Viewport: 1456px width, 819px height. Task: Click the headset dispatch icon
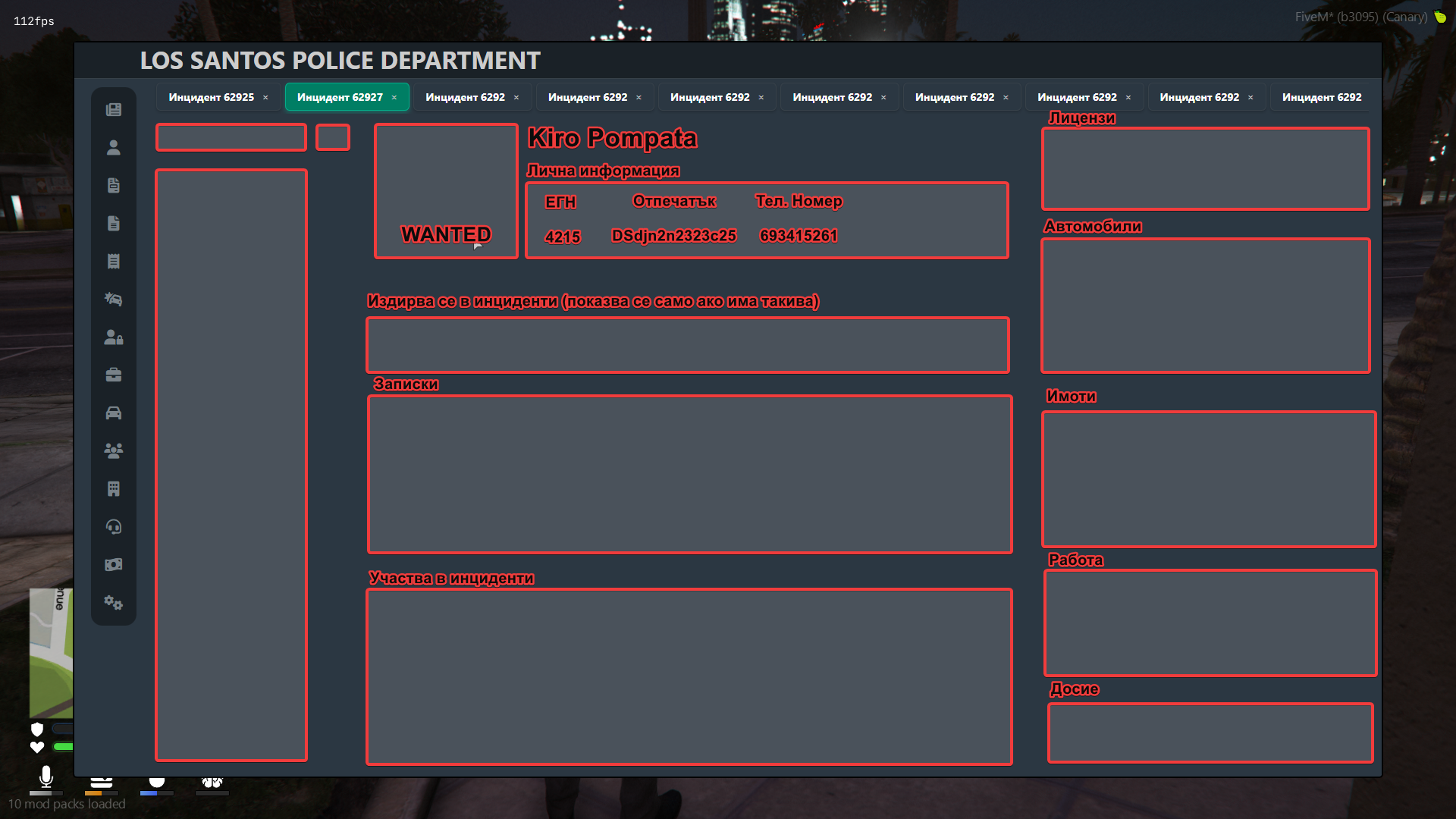[114, 527]
